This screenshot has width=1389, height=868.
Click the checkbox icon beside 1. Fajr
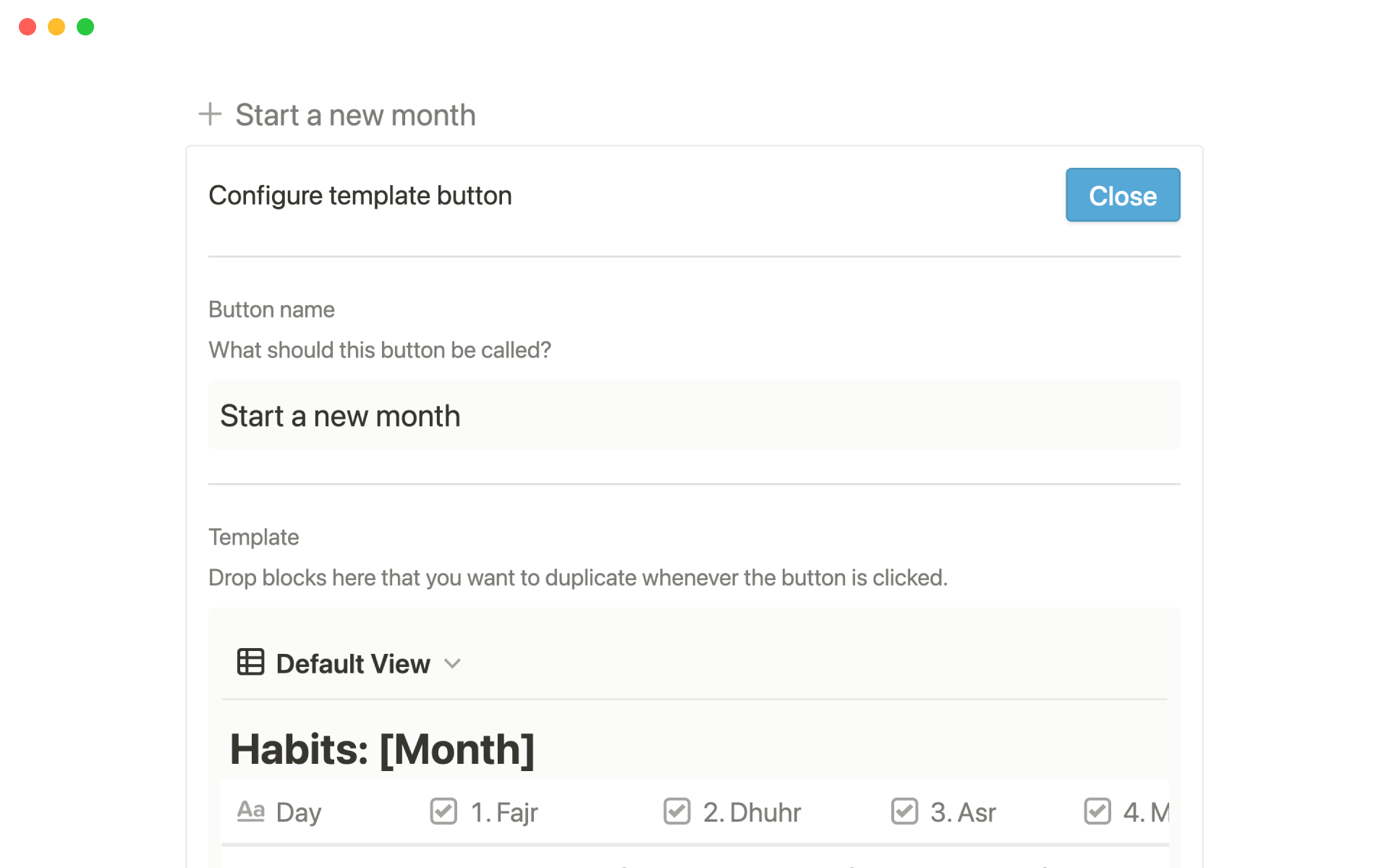coord(443,811)
